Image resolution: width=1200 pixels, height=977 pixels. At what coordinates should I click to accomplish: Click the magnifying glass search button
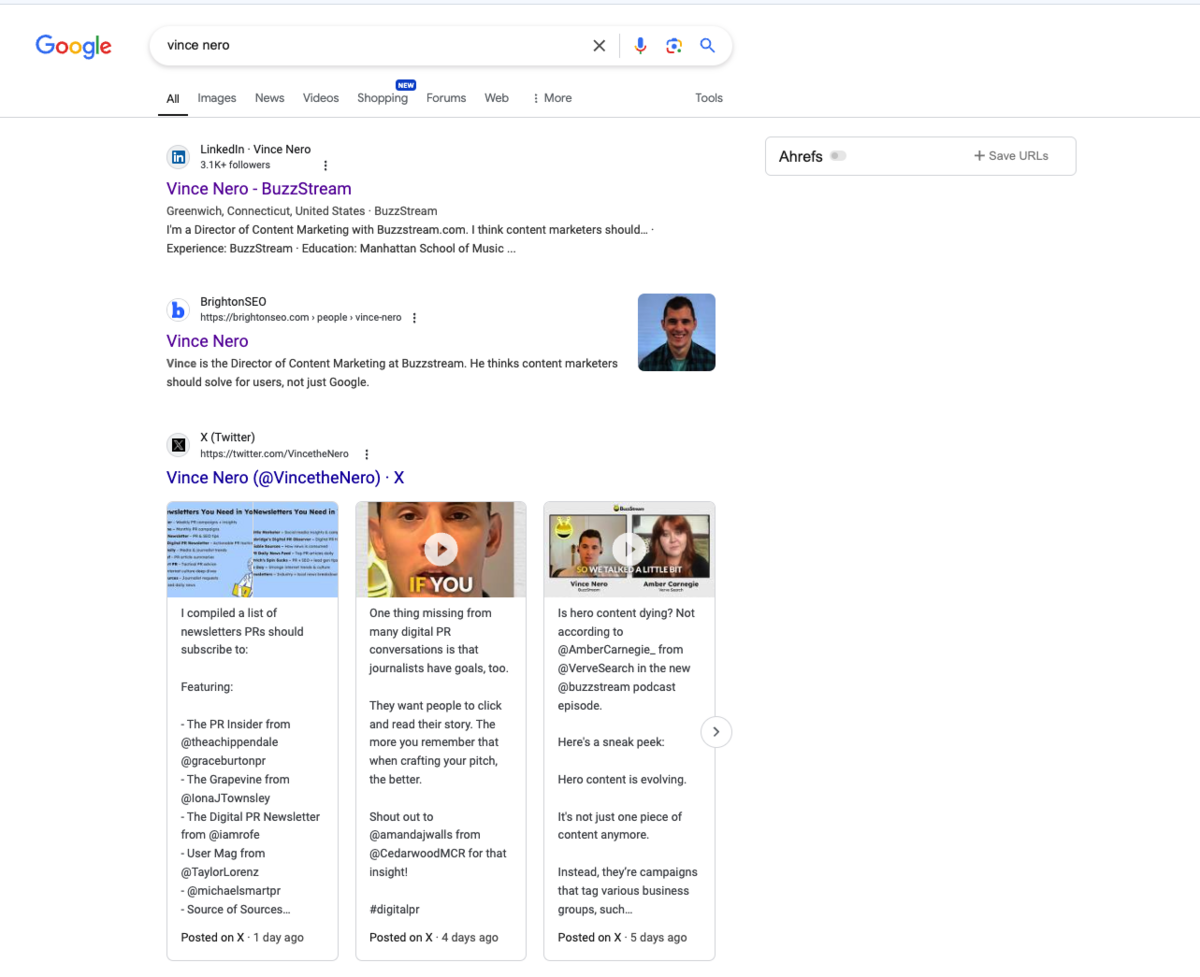708,46
